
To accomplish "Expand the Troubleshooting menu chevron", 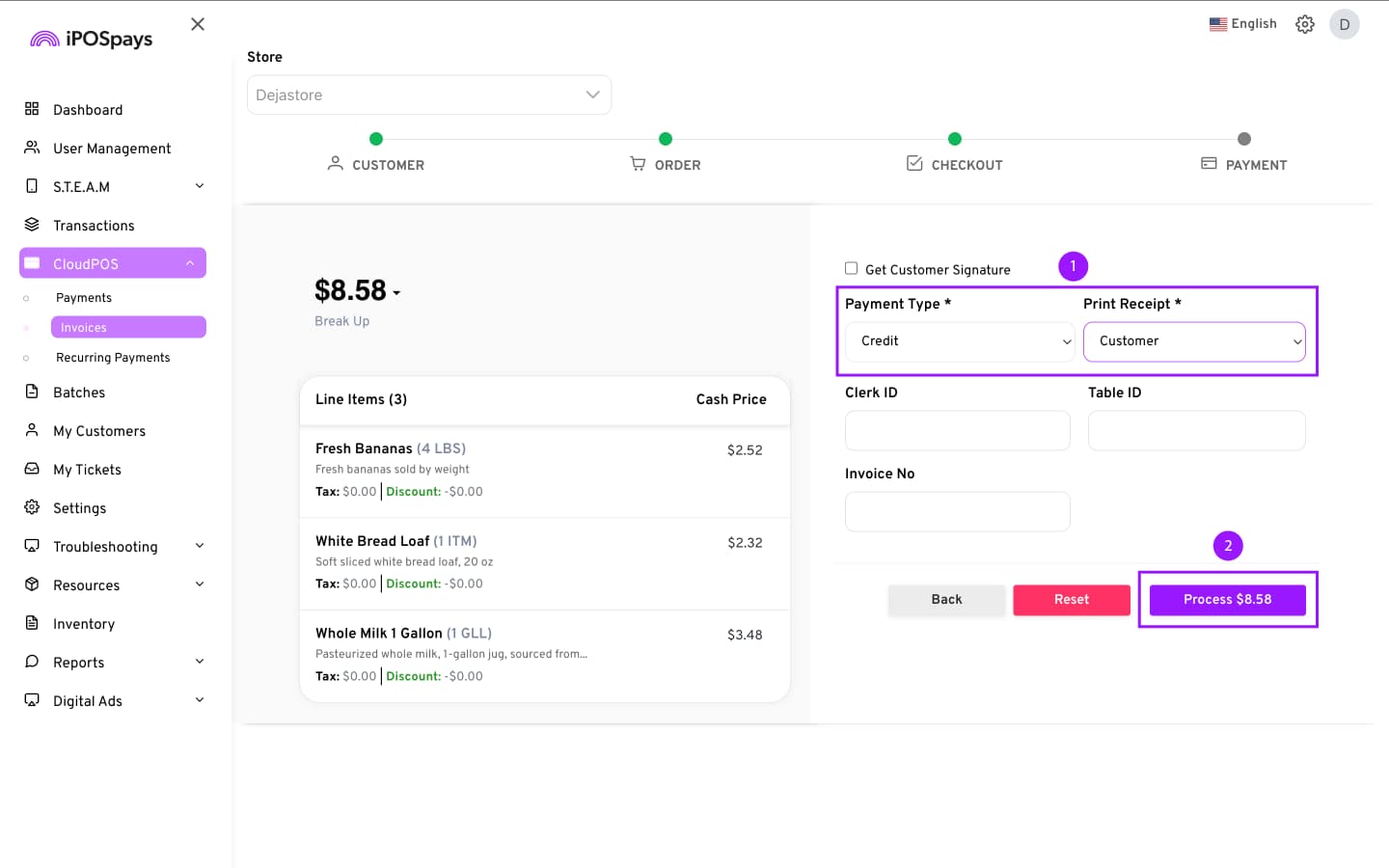I will (x=200, y=546).
